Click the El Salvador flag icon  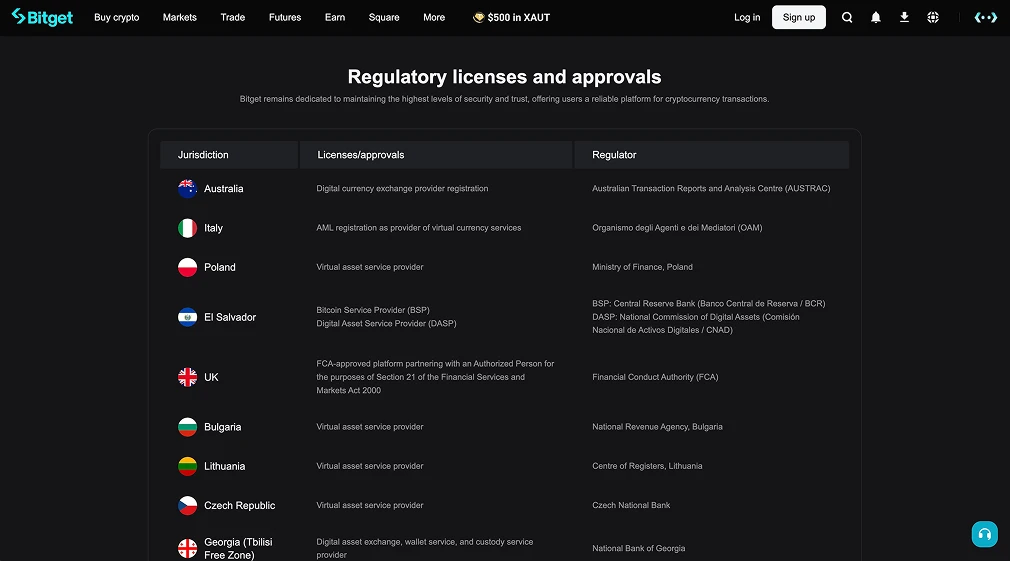pos(187,317)
